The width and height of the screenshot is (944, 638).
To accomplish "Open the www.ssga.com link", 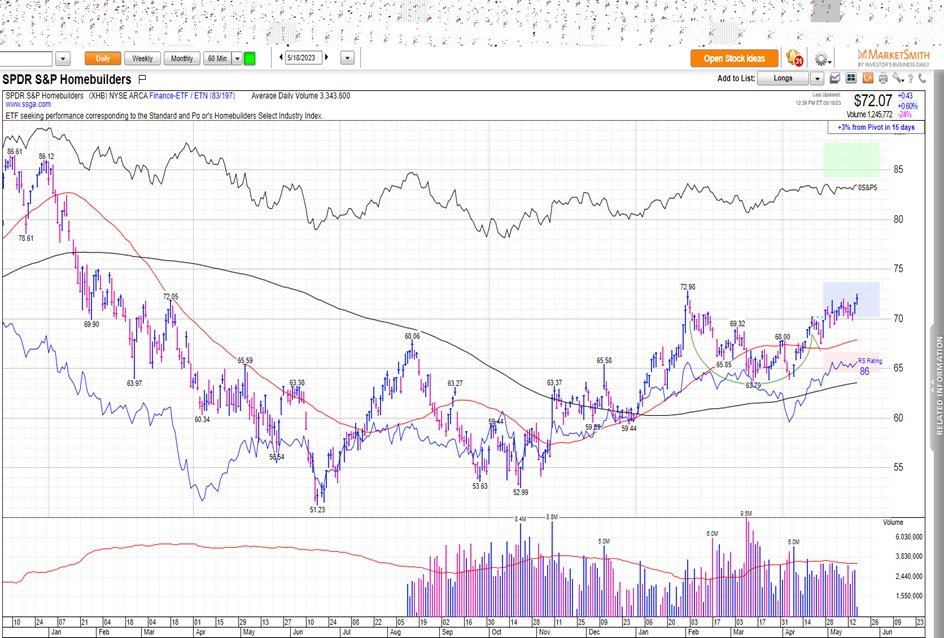I will 28,104.
